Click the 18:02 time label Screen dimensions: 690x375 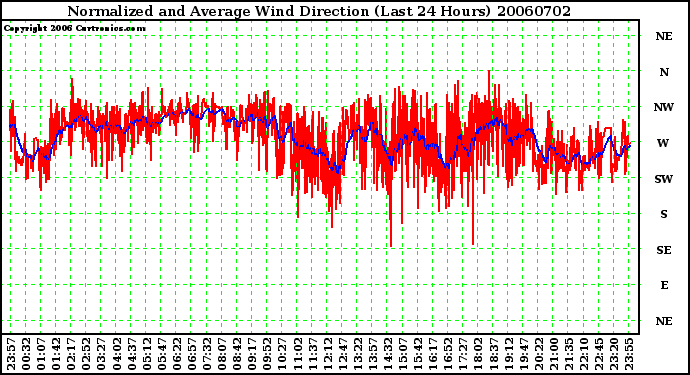[479, 354]
